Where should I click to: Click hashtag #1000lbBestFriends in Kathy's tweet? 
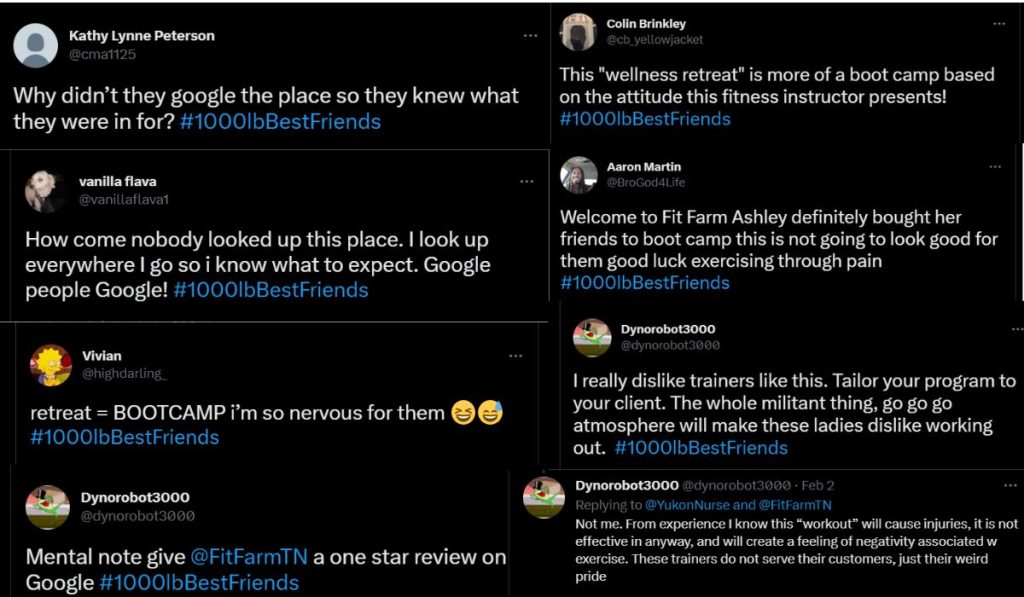[281, 122]
